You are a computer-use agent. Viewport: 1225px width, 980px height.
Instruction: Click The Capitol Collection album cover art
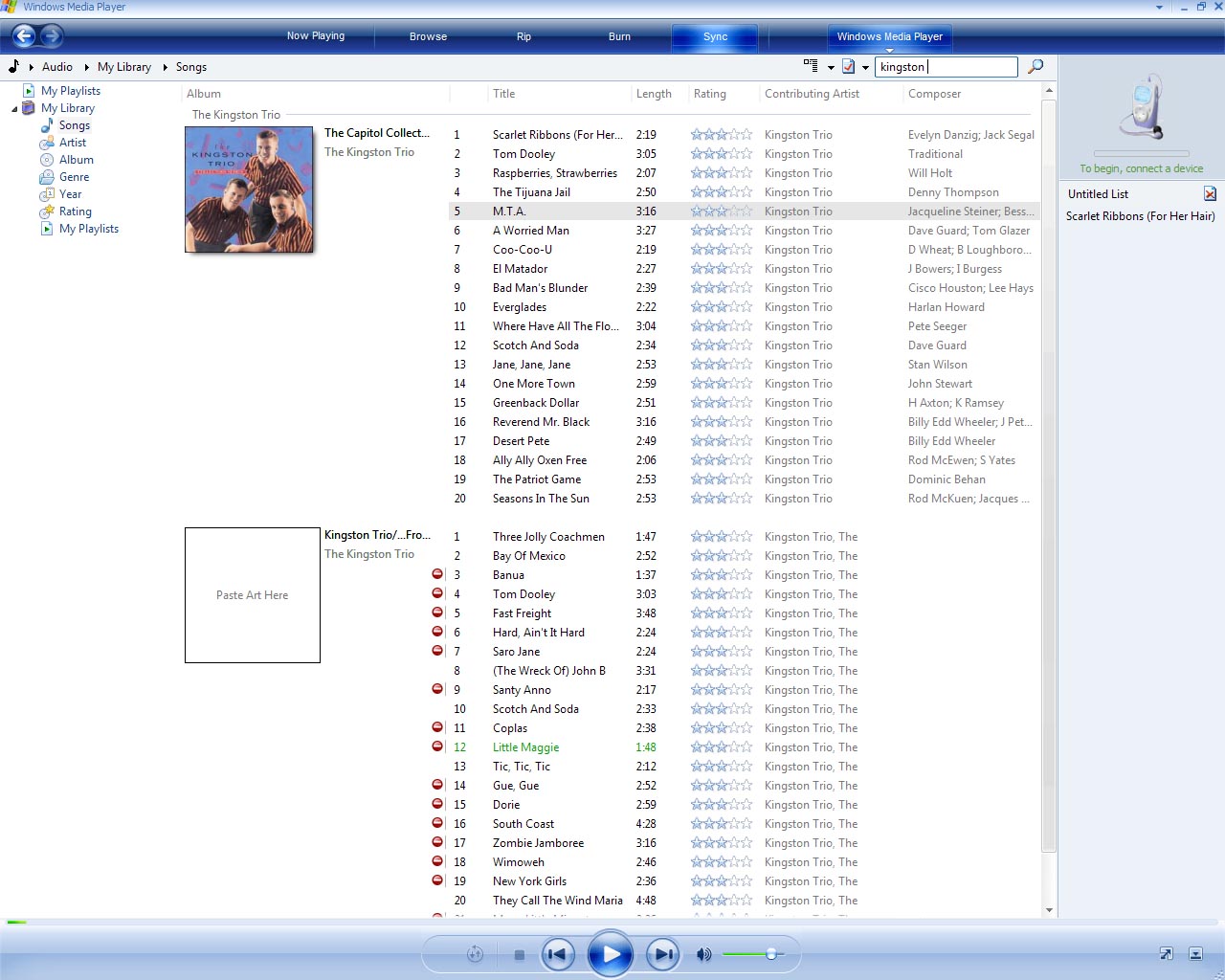[249, 189]
